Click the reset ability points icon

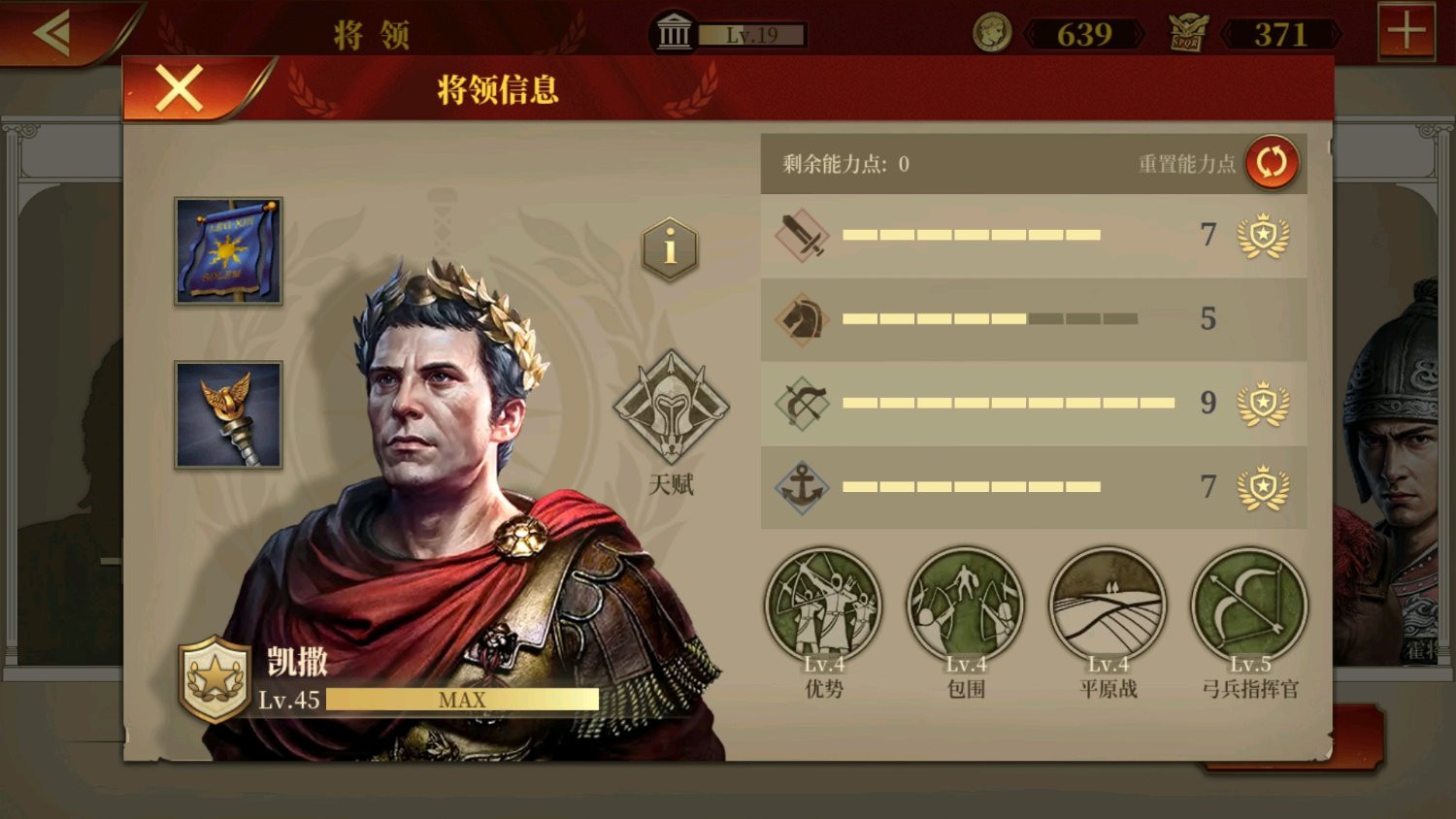point(1272,162)
